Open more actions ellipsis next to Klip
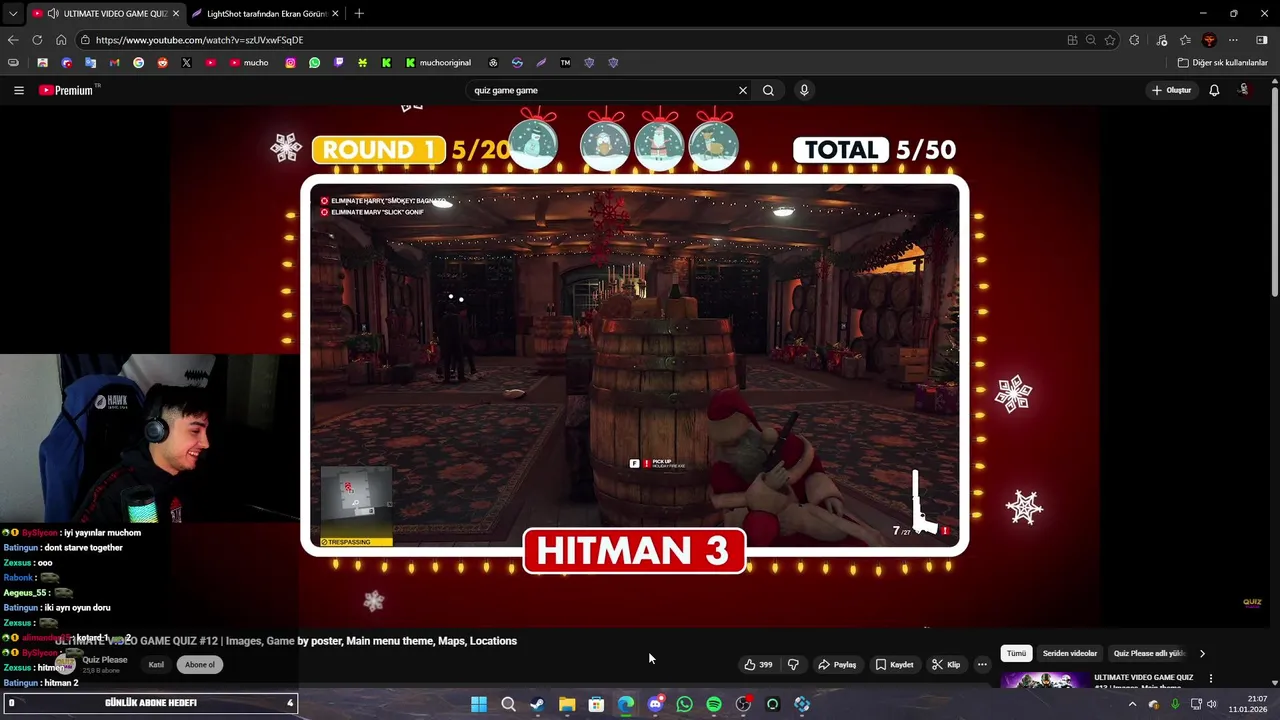The width and height of the screenshot is (1280, 720). coord(982,664)
